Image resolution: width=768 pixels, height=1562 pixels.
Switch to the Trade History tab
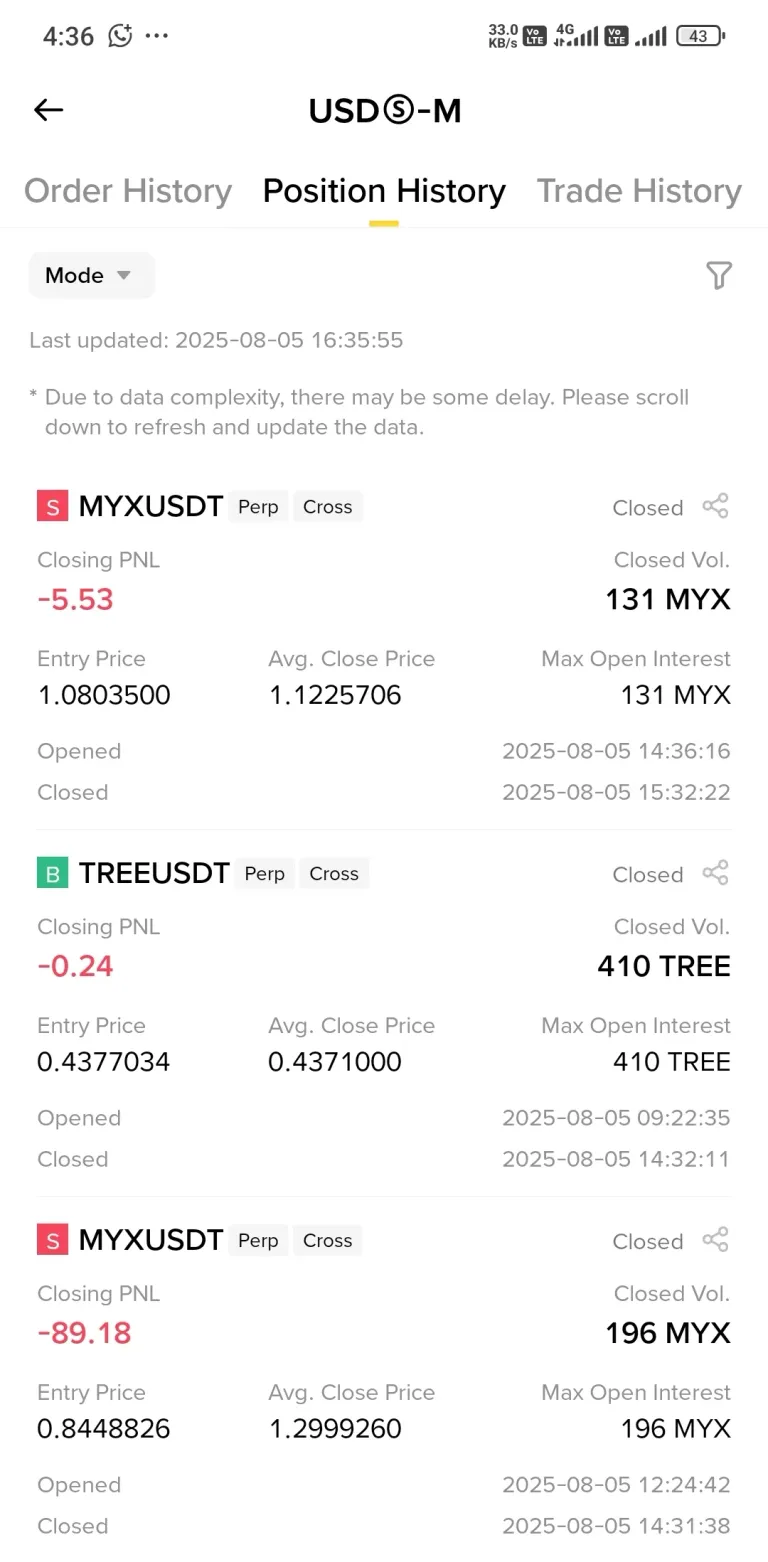639,191
